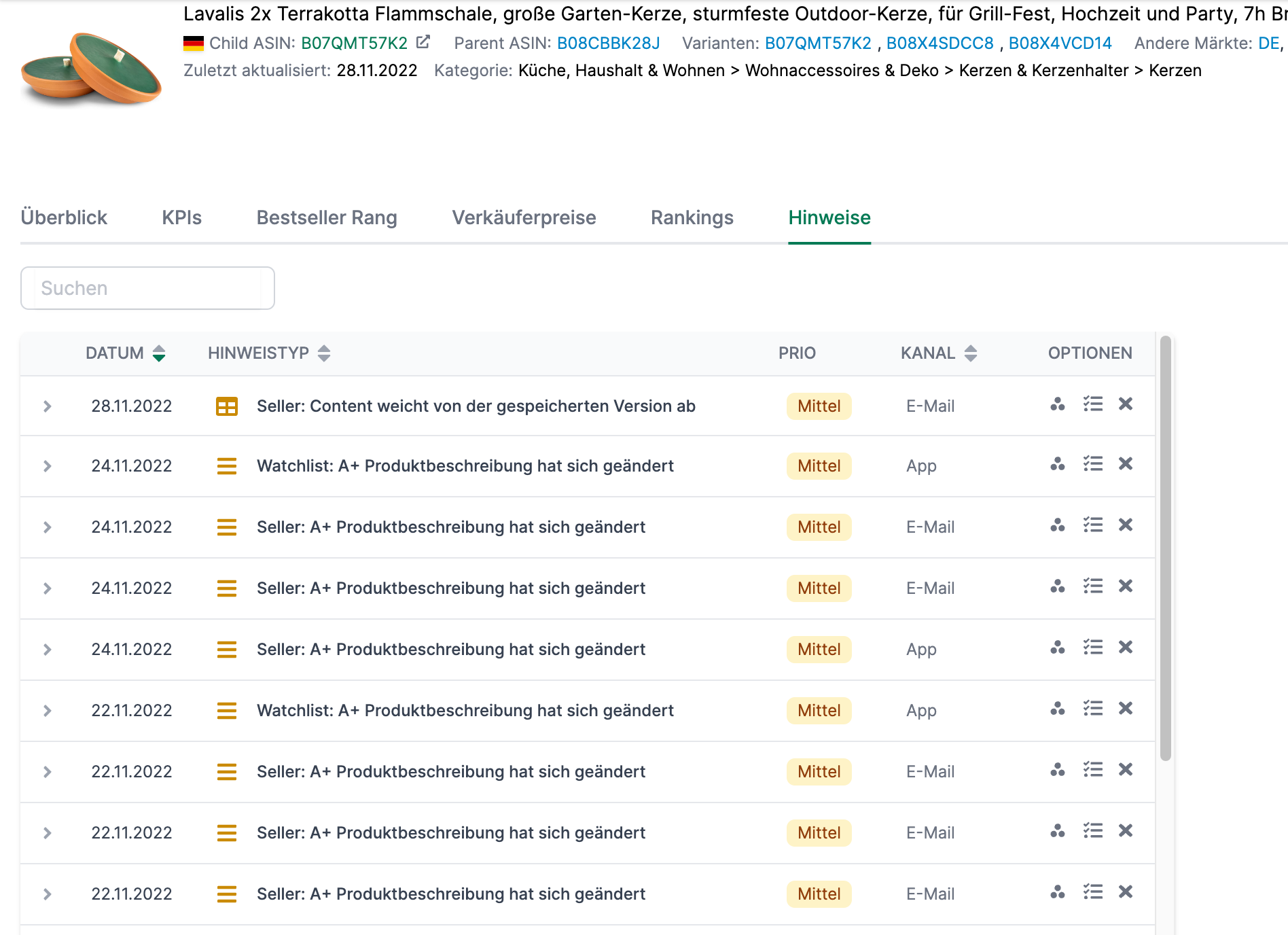Click the Mittel badge in the 28.11.2022 row
1288x935 pixels.
[819, 406]
